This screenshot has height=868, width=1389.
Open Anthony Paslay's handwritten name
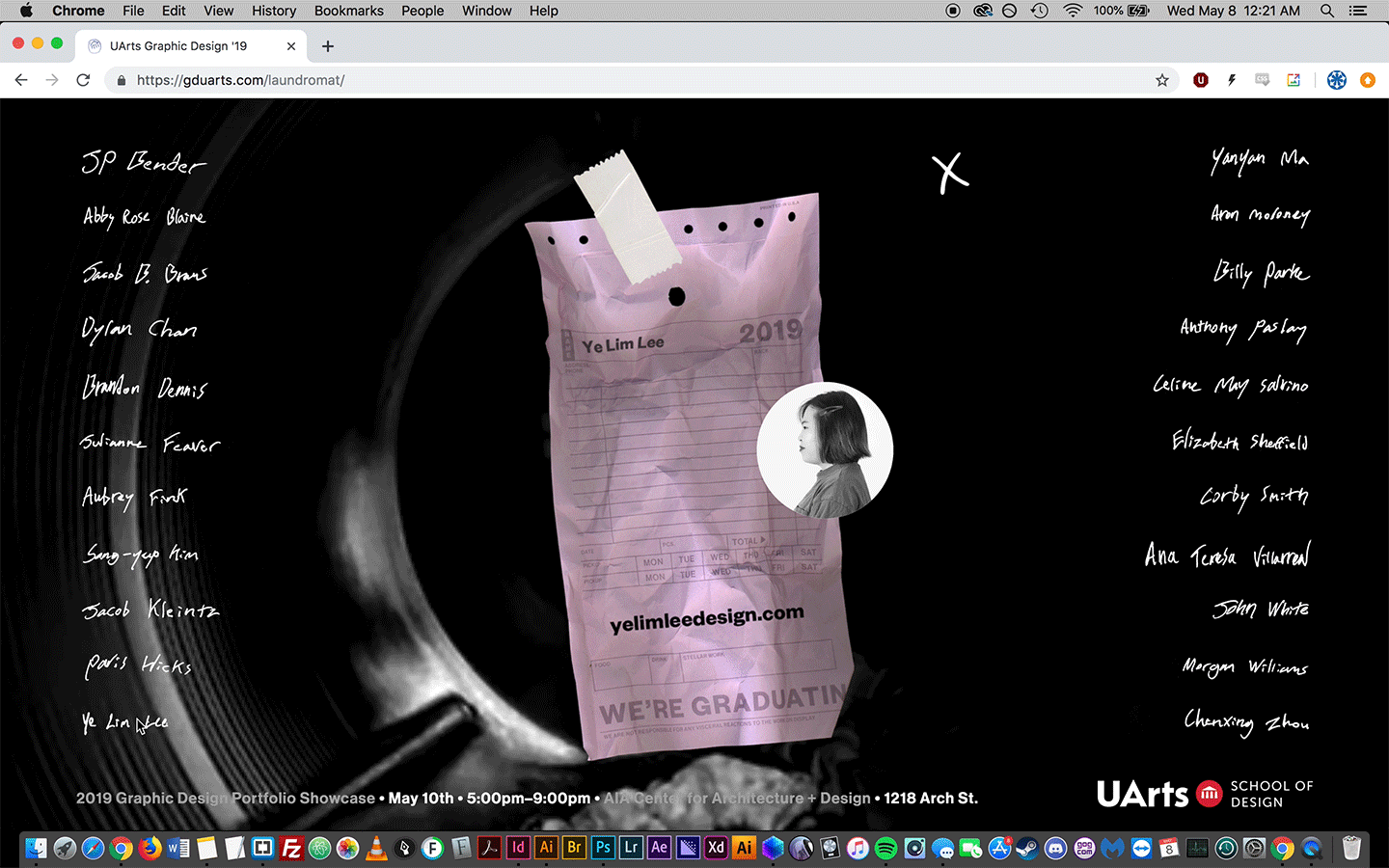(1244, 329)
